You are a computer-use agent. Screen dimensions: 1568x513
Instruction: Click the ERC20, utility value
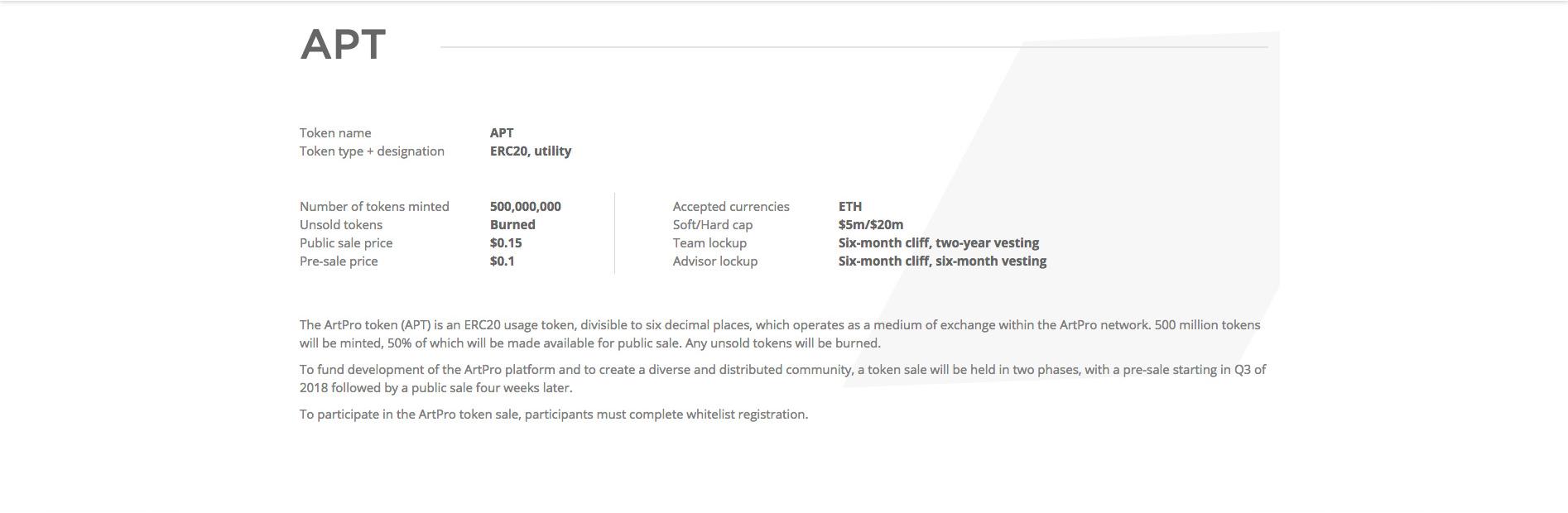531,151
